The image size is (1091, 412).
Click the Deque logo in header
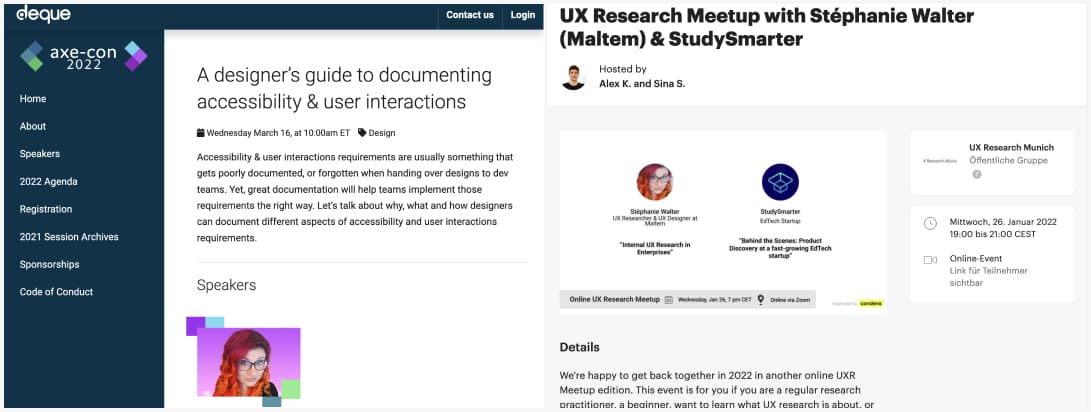coord(43,14)
